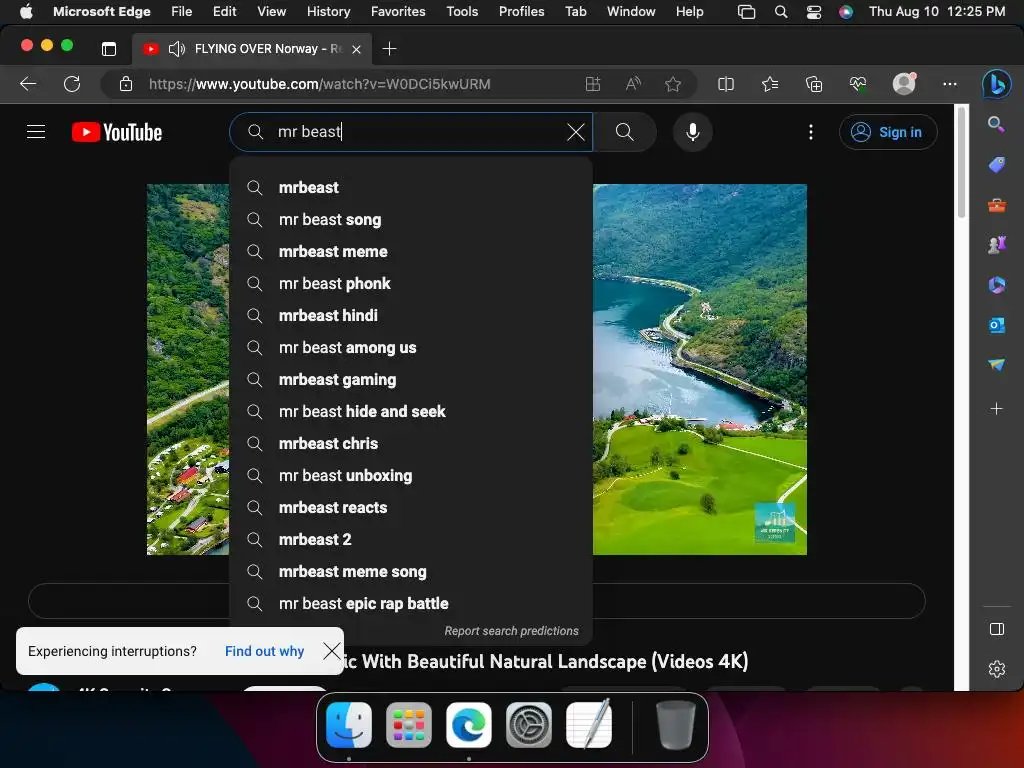Go to the YouTube home logo

pos(117,132)
